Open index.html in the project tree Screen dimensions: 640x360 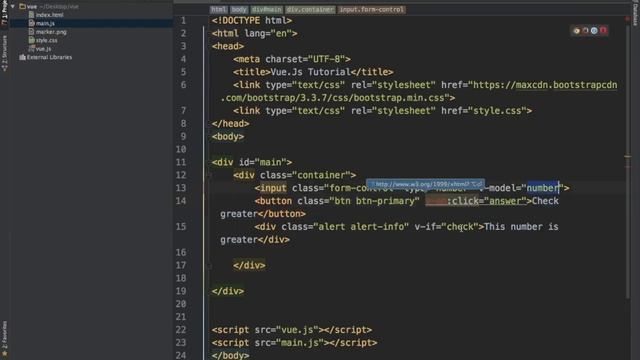click(x=49, y=15)
